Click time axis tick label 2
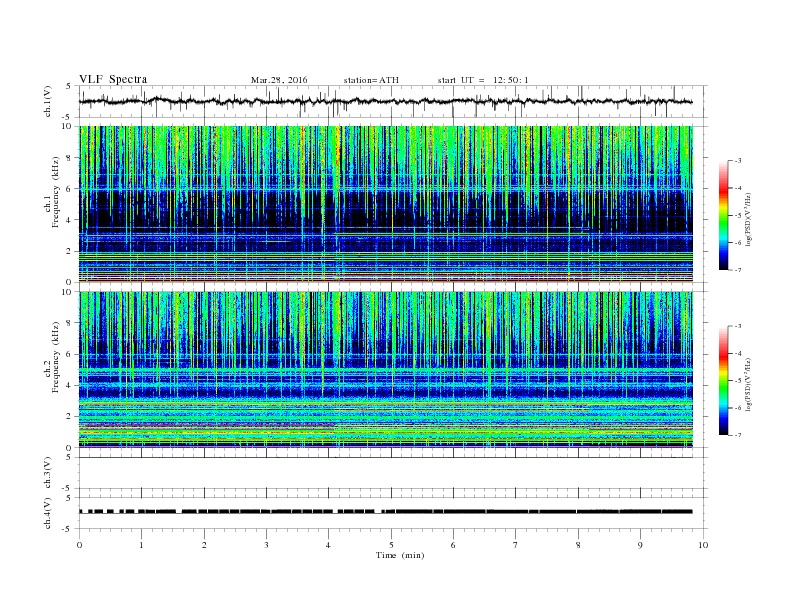Viewport: 792px width, 612px height. click(204, 545)
